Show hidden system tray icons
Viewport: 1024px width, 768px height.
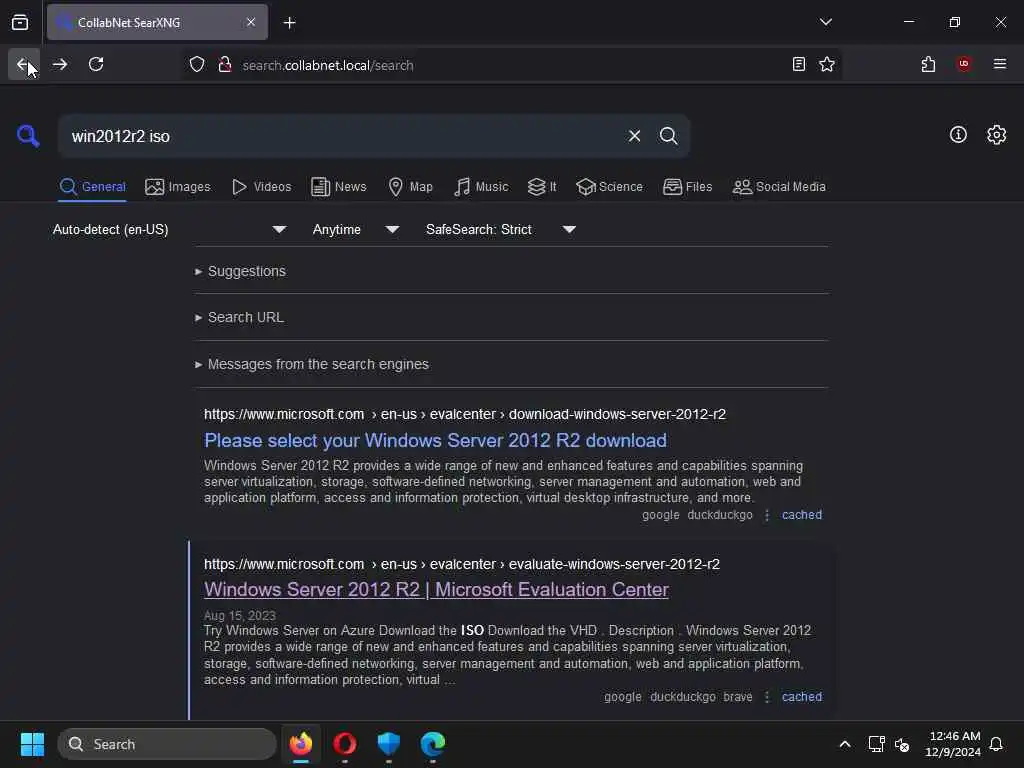pyautogui.click(x=844, y=744)
